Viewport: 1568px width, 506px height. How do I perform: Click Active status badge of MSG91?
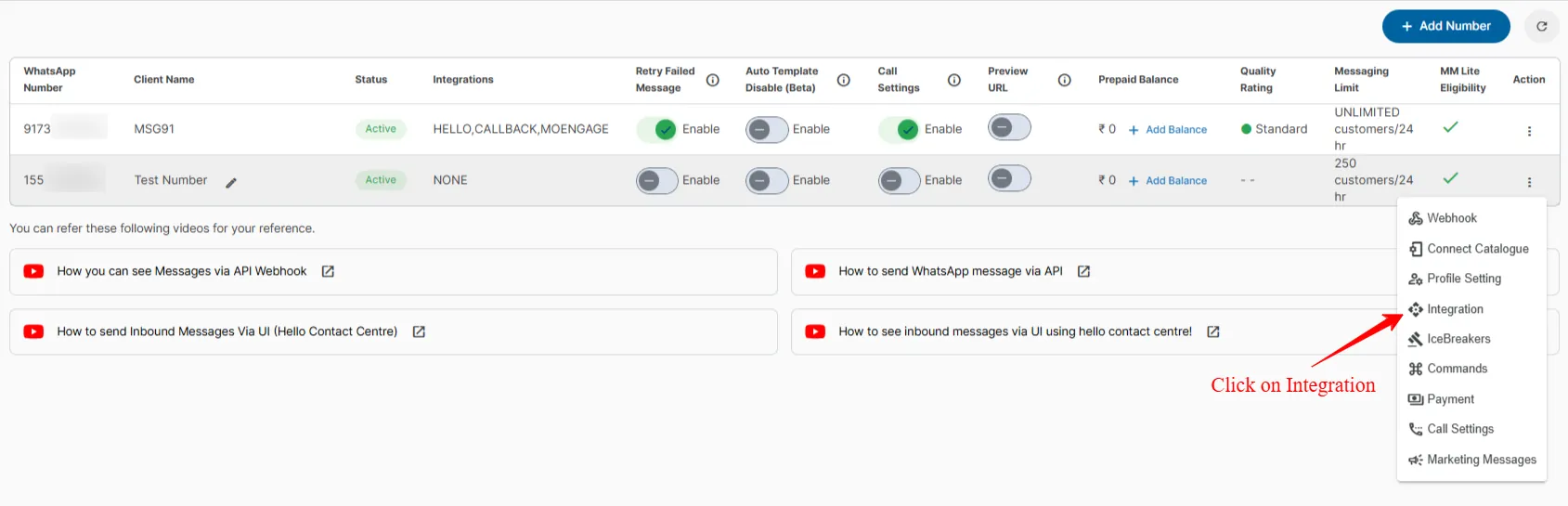381,129
